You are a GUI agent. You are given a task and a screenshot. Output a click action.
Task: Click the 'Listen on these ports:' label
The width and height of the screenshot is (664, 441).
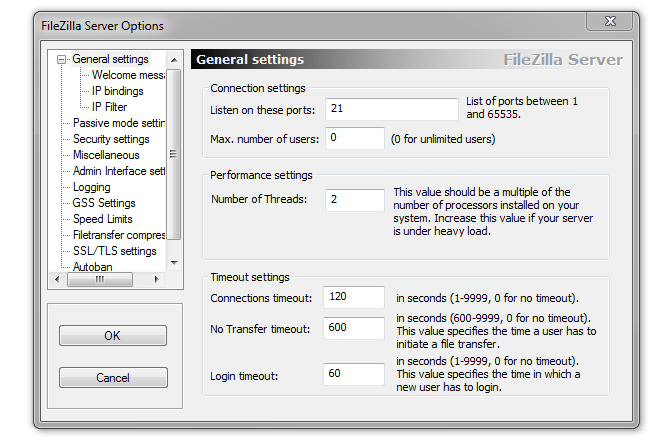click(x=263, y=110)
